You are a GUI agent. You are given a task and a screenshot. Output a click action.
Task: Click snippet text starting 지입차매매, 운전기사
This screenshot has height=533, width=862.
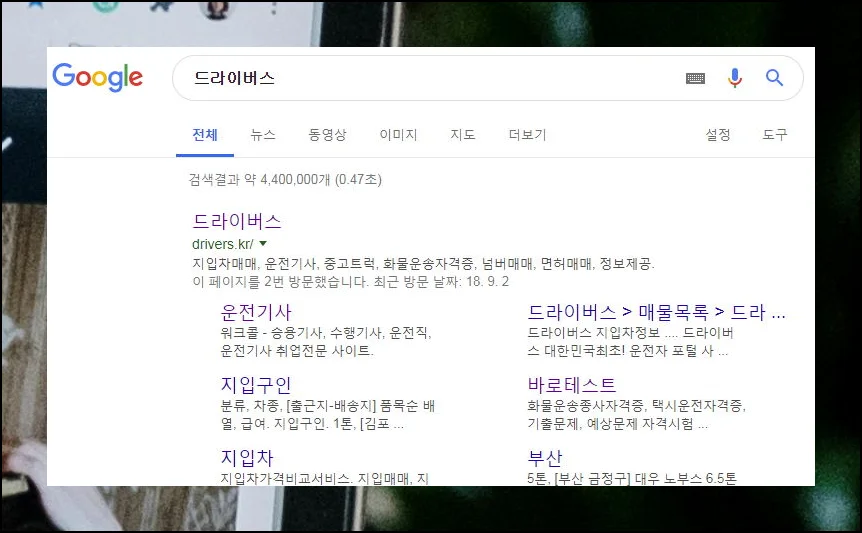click(423, 264)
